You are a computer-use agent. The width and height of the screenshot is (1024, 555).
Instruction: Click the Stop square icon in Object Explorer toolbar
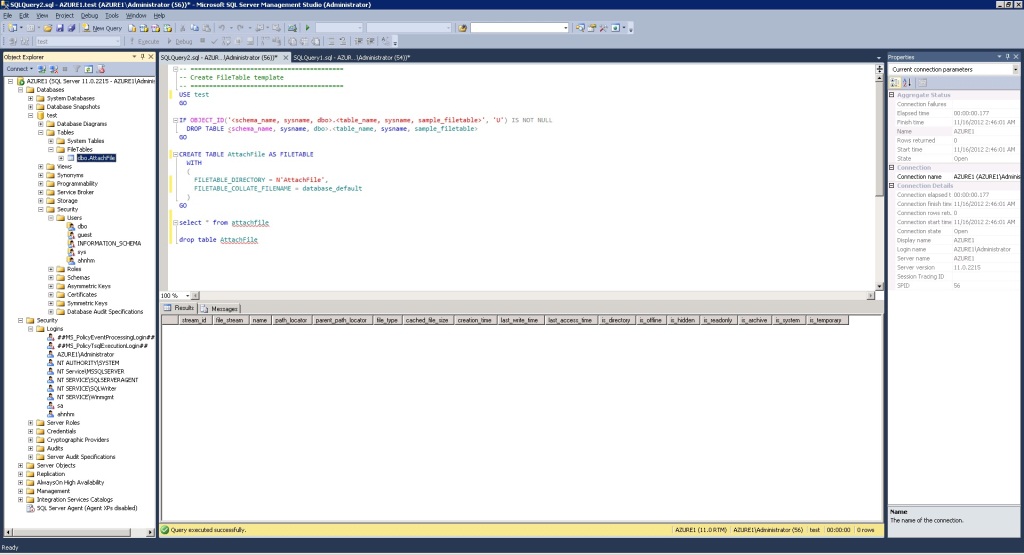(x=65, y=69)
